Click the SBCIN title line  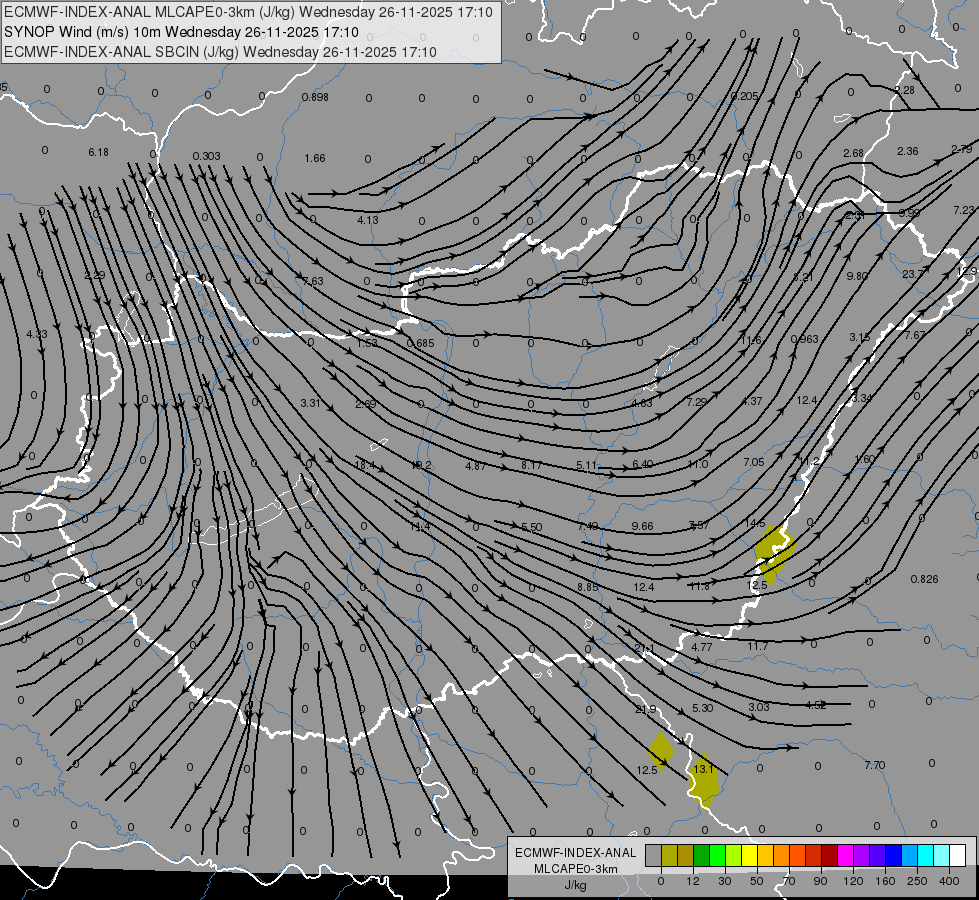point(220,52)
